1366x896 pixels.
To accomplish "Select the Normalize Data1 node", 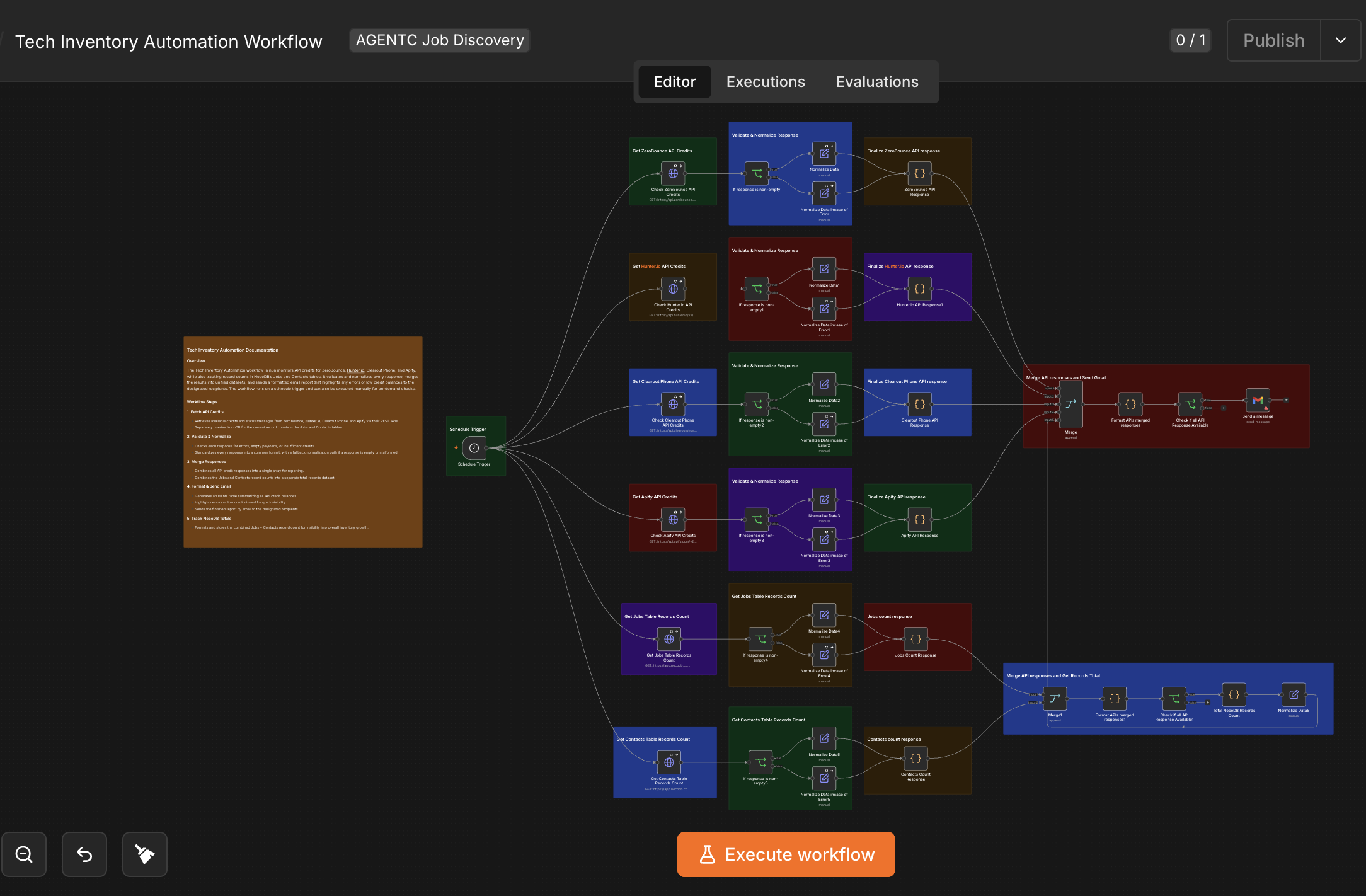I will (x=824, y=269).
